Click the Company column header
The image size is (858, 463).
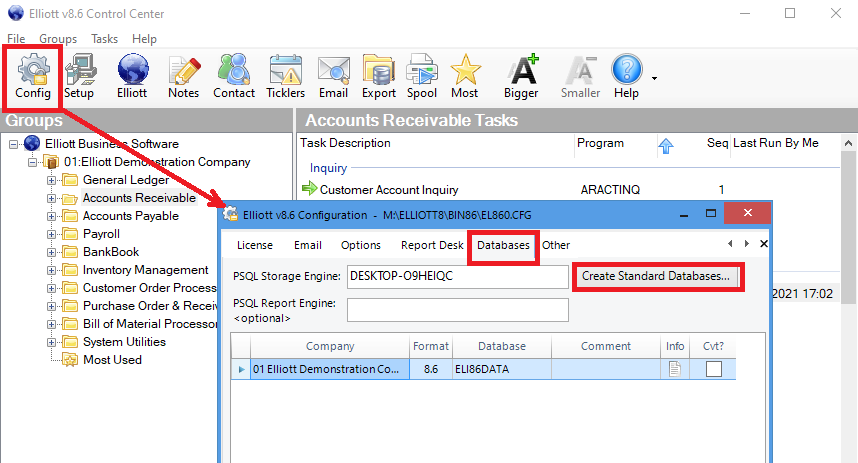tap(330, 346)
